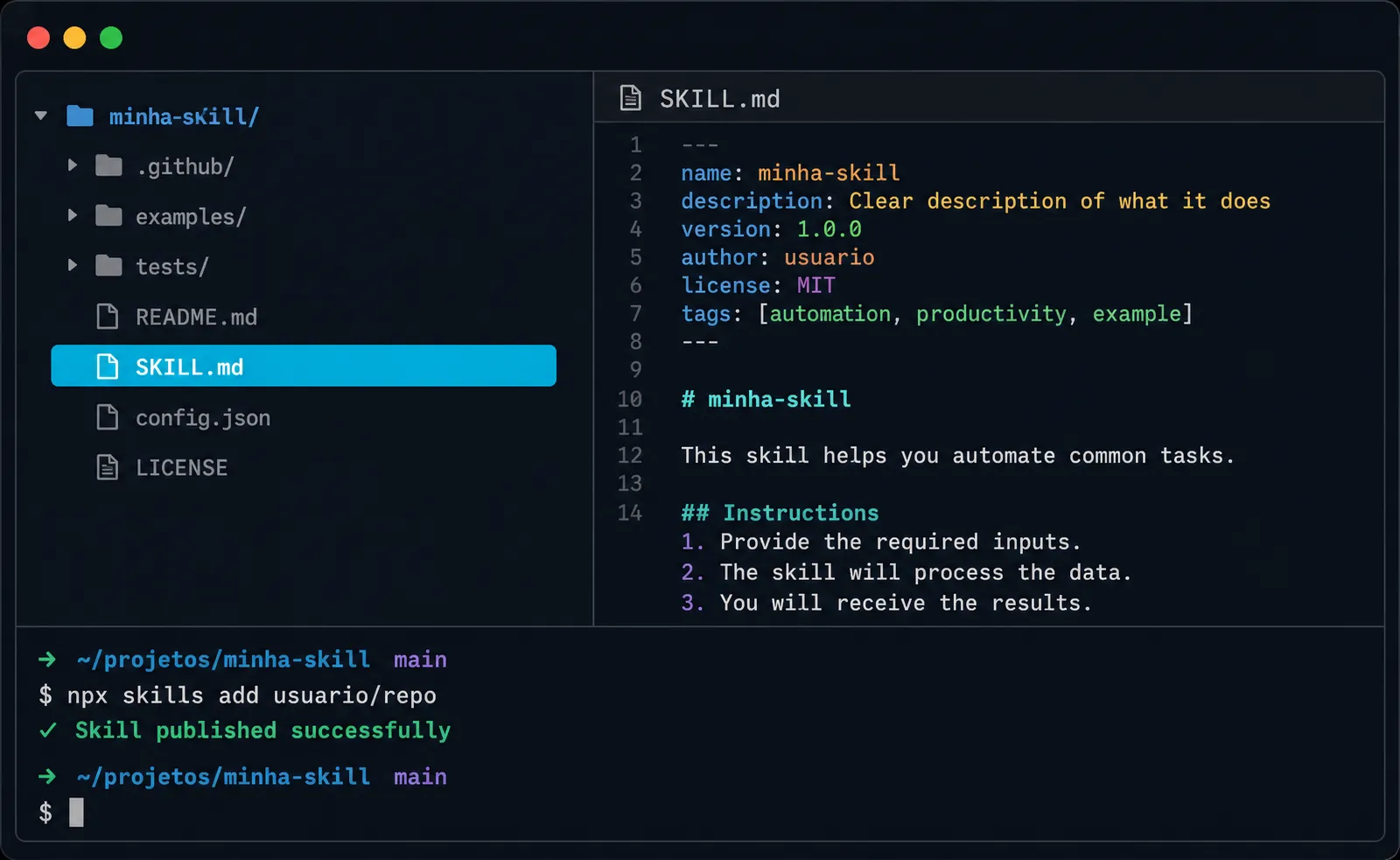
Task: Click the 'example' tag
Action: (1137, 314)
